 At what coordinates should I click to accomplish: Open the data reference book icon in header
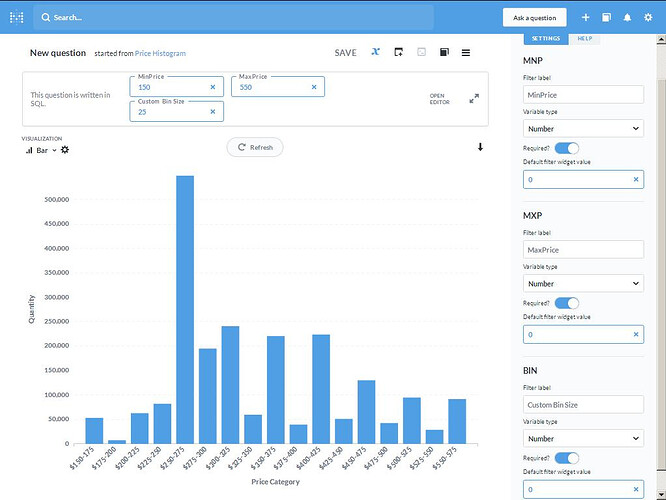point(607,17)
